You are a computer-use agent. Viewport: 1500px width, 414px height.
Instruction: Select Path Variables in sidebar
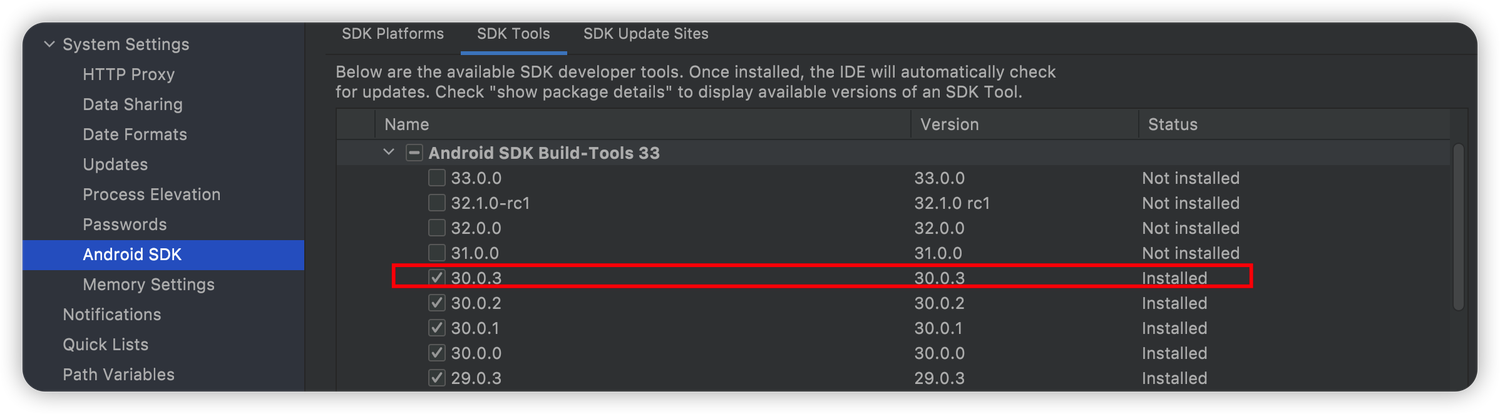[x=118, y=374]
